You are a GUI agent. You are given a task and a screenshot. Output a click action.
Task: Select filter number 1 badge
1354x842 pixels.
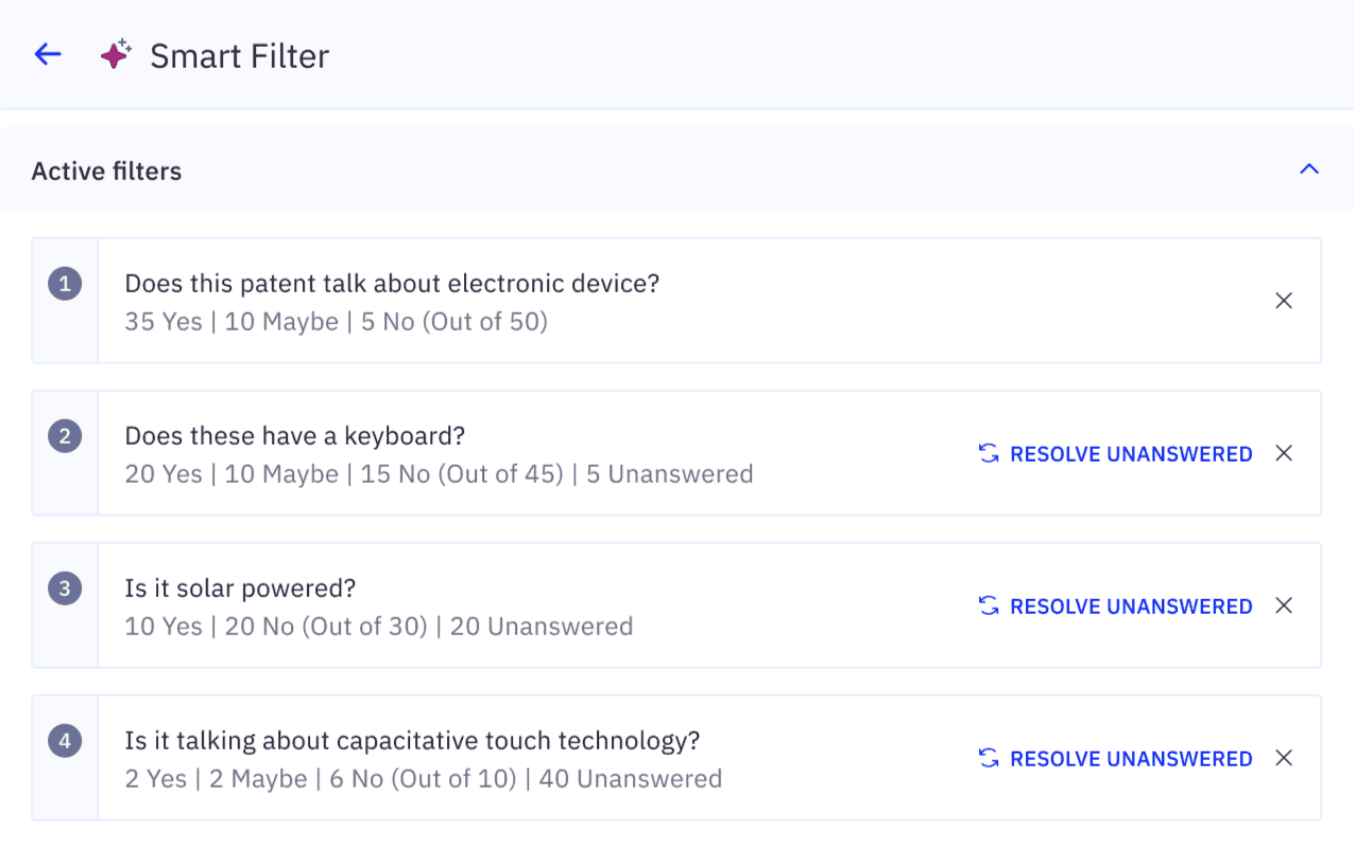point(65,285)
